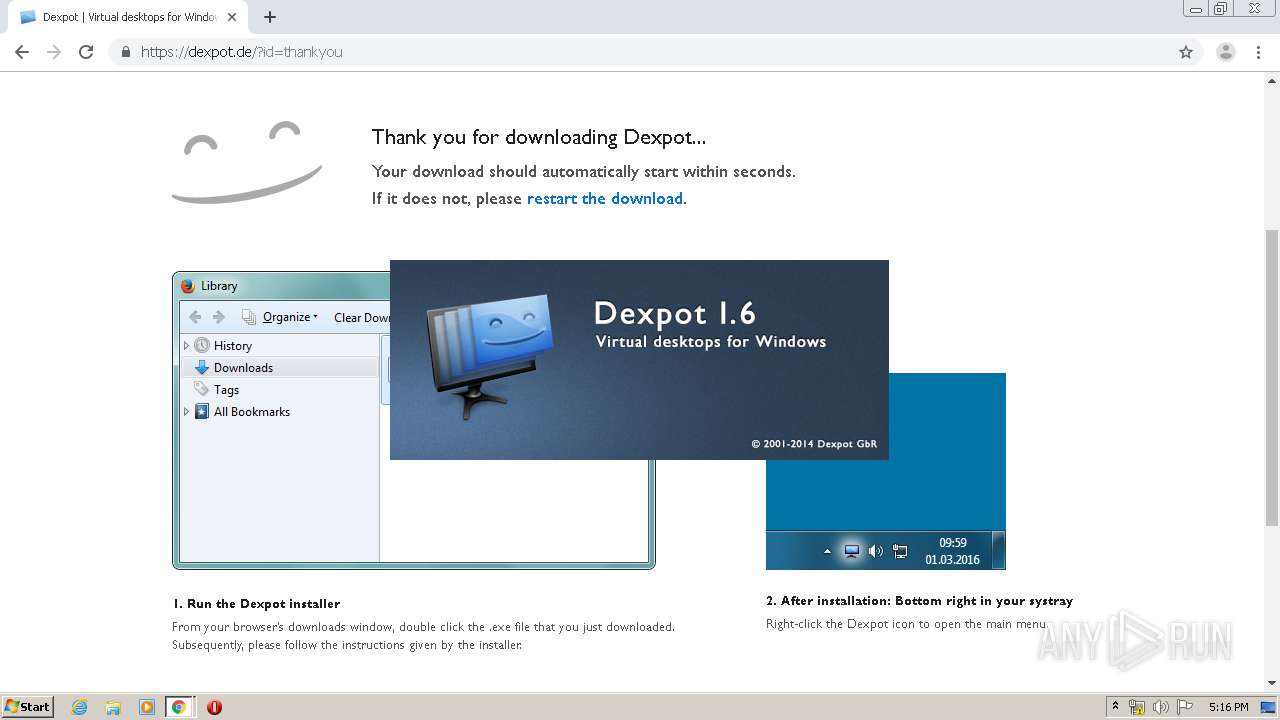Open Chrome's three-dot menu
This screenshot has width=1280, height=720.
(x=1258, y=52)
